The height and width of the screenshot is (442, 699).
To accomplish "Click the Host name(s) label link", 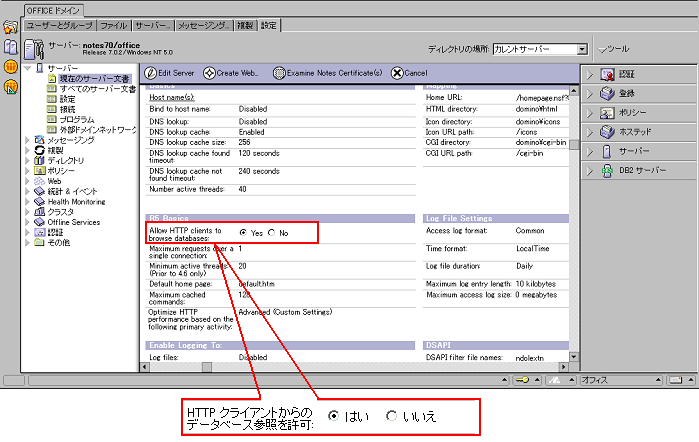I will (172, 97).
